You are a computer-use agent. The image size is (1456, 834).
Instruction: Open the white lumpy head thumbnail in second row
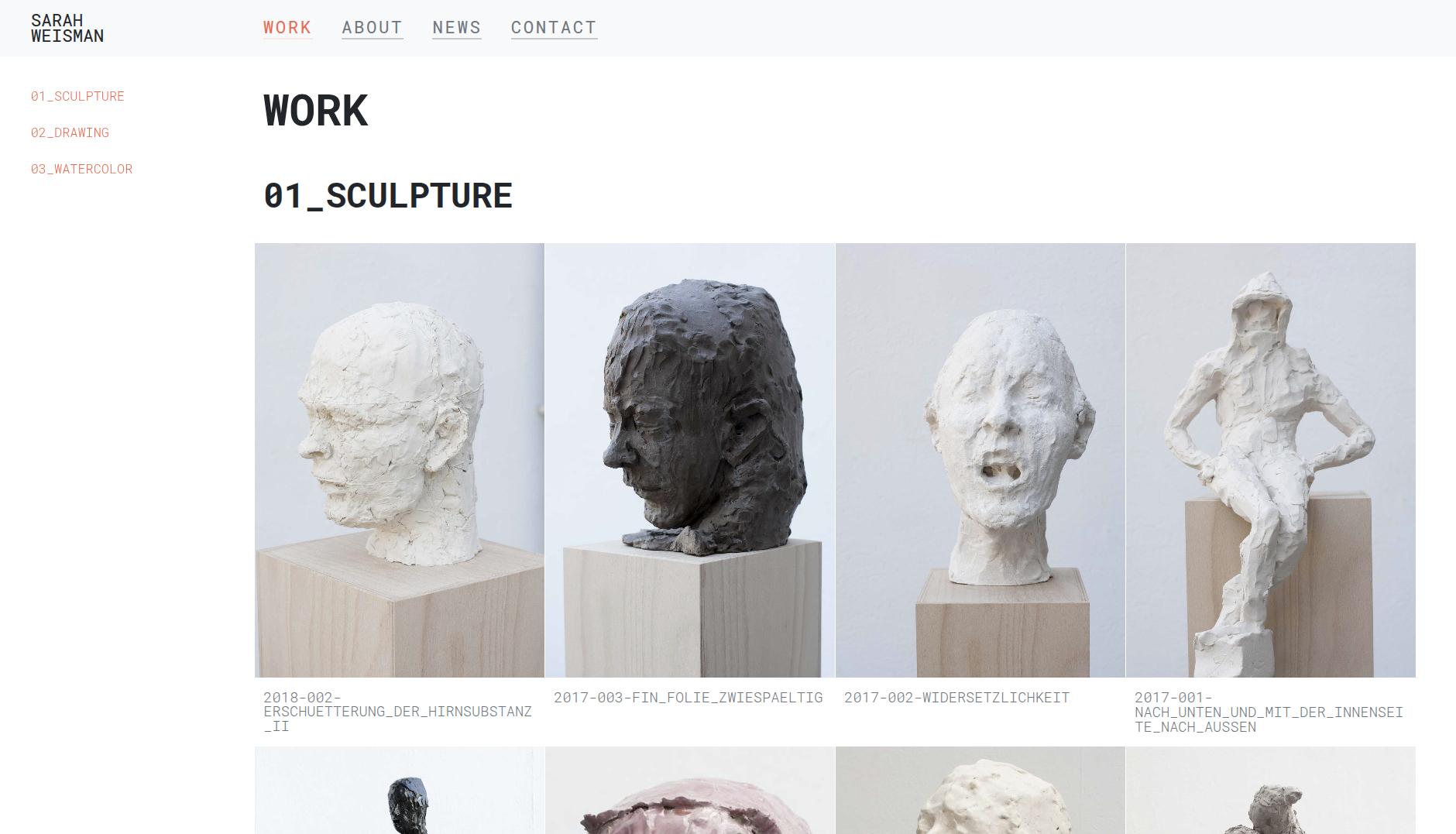coord(980,790)
